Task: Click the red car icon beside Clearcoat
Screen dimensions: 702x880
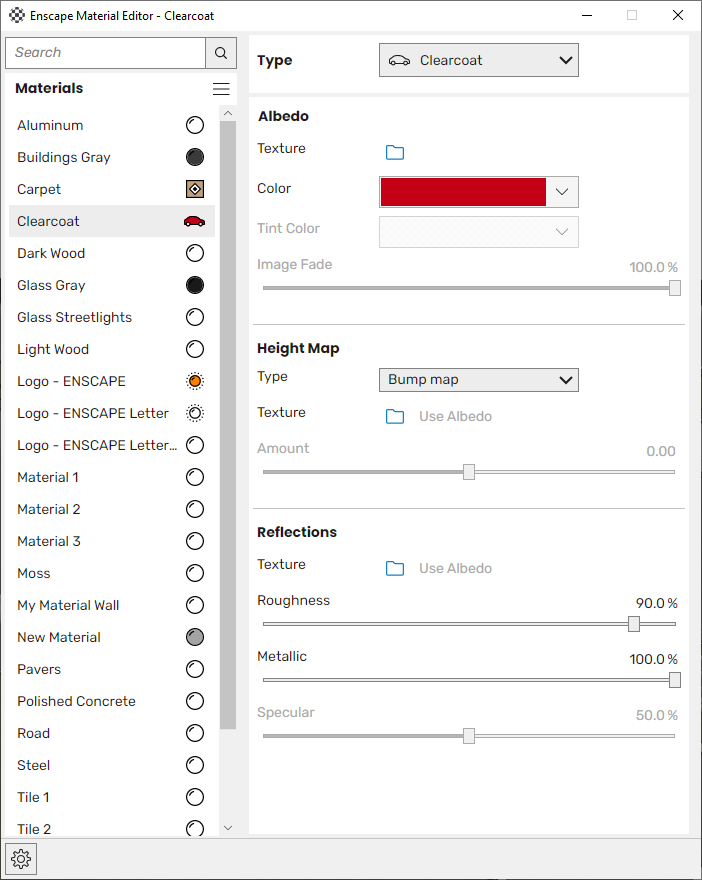Action: (x=194, y=221)
